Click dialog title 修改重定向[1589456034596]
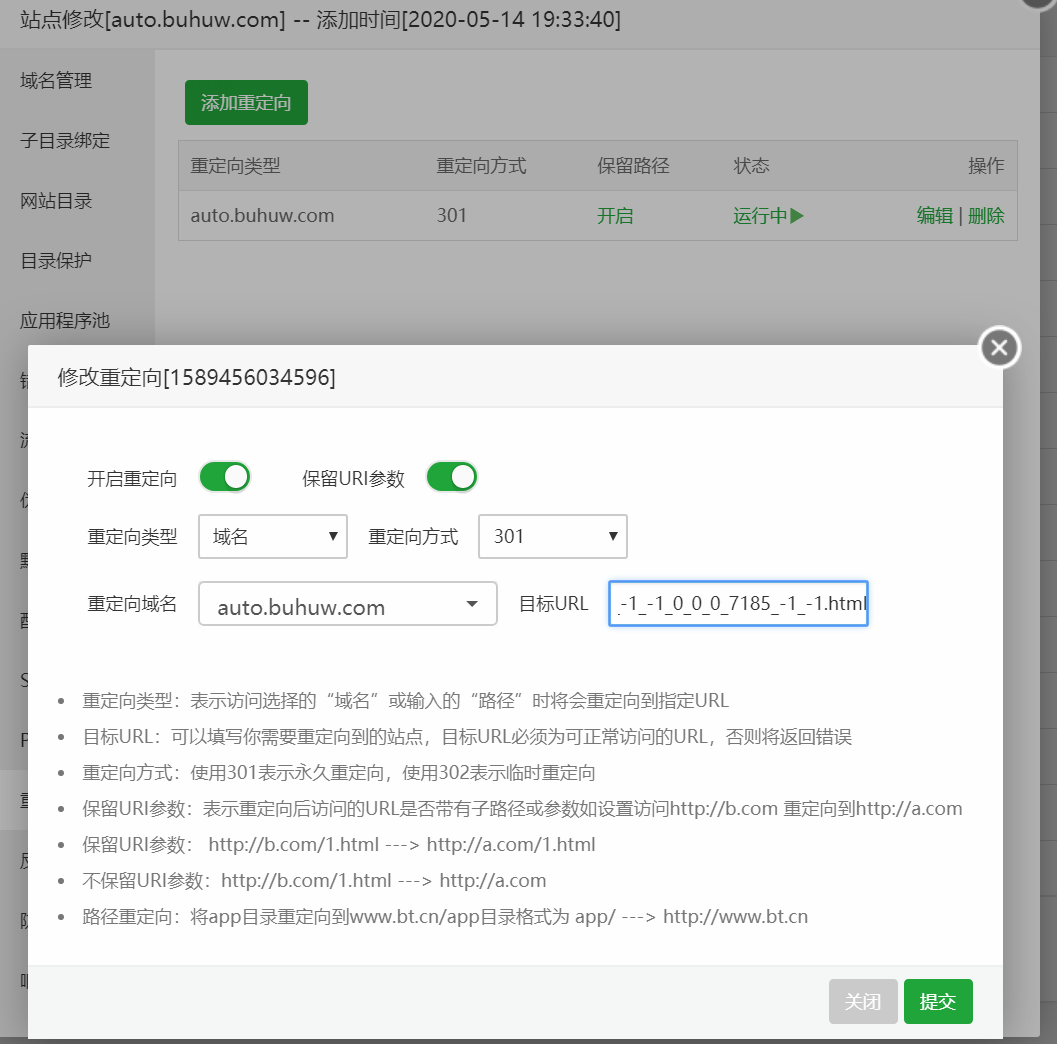Screen dimensions: 1057x1044 (x=196, y=377)
